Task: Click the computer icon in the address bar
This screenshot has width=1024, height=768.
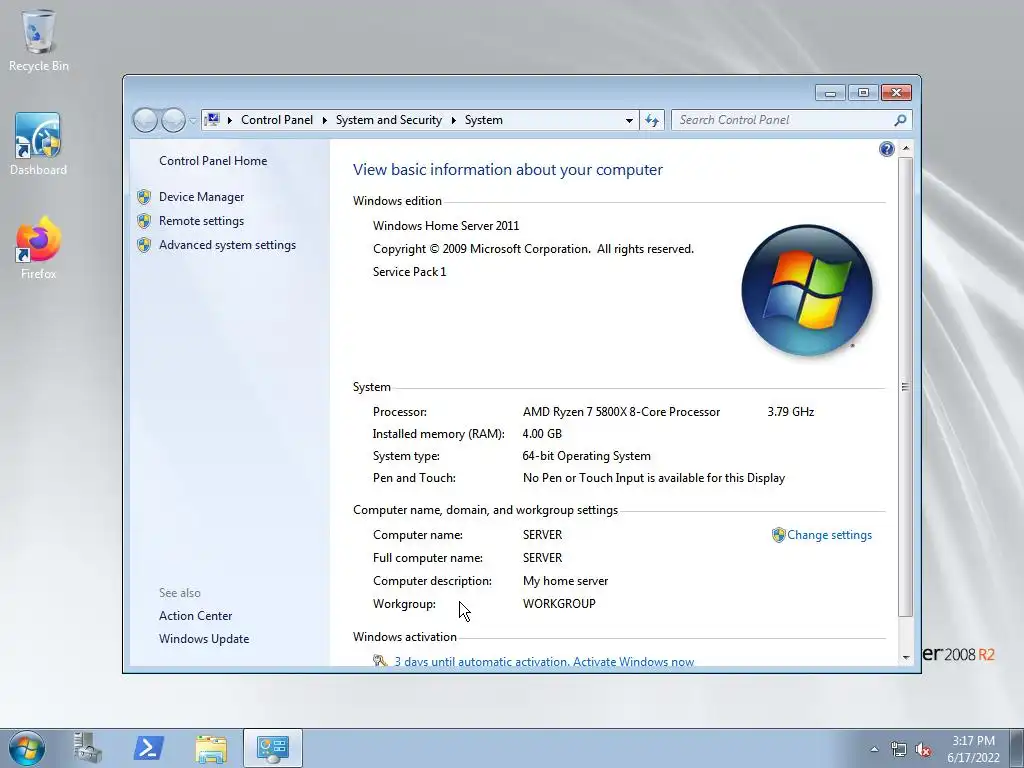Action: click(212, 120)
